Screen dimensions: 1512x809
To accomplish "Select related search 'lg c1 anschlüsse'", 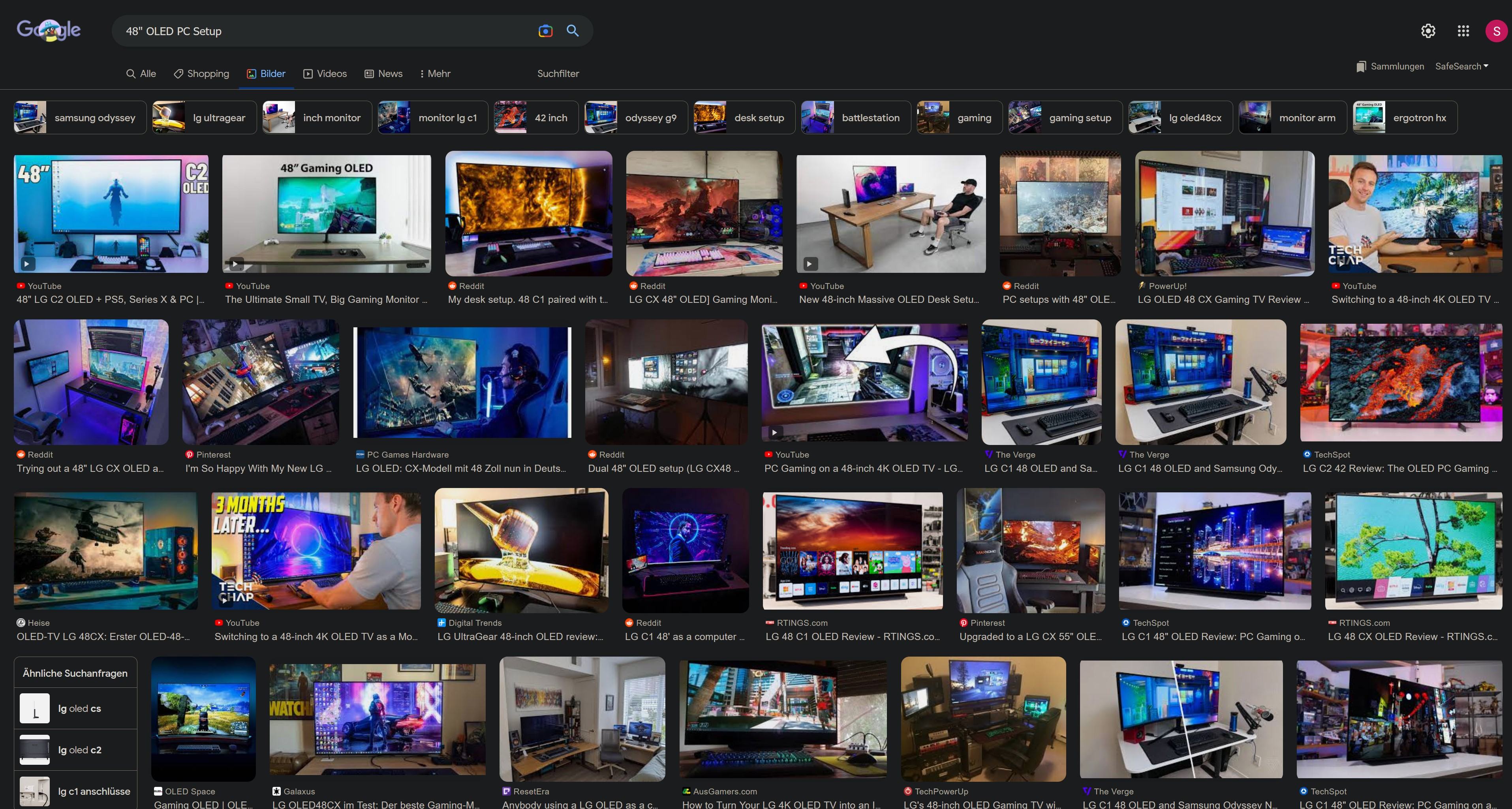I will click(x=75, y=791).
